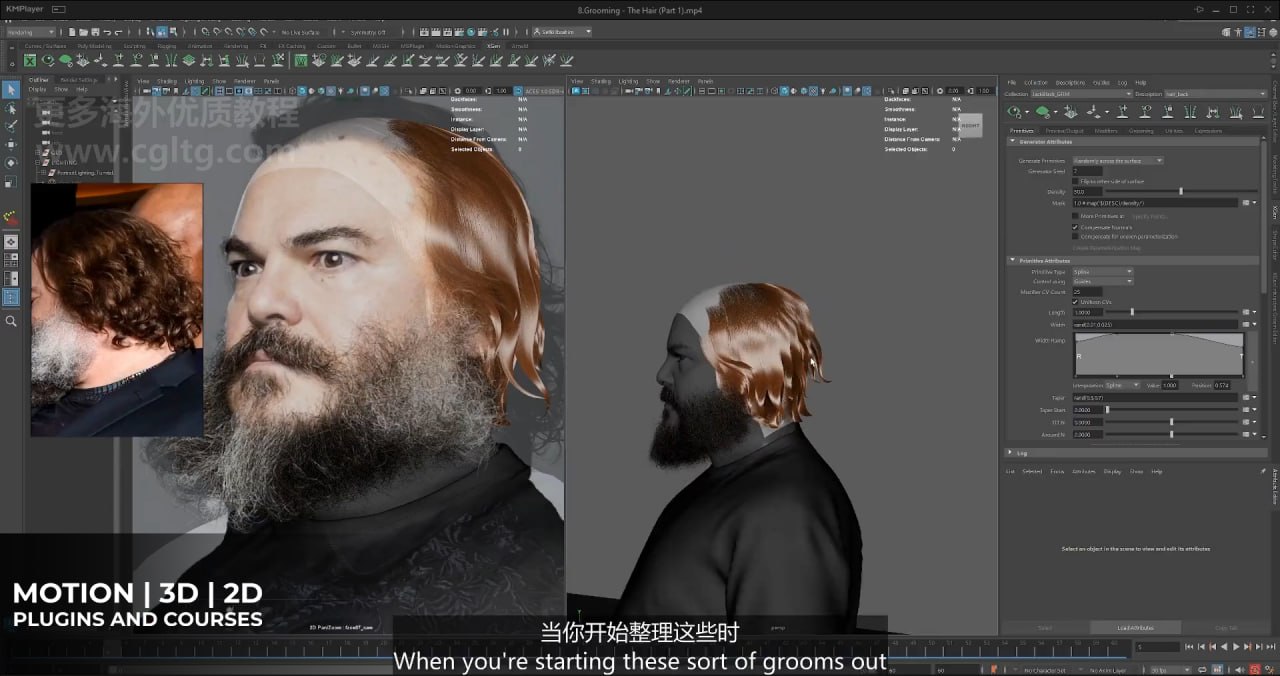Select the arrow Select tool in toolbox
The image size is (1280, 676).
pyautogui.click(x=11, y=90)
